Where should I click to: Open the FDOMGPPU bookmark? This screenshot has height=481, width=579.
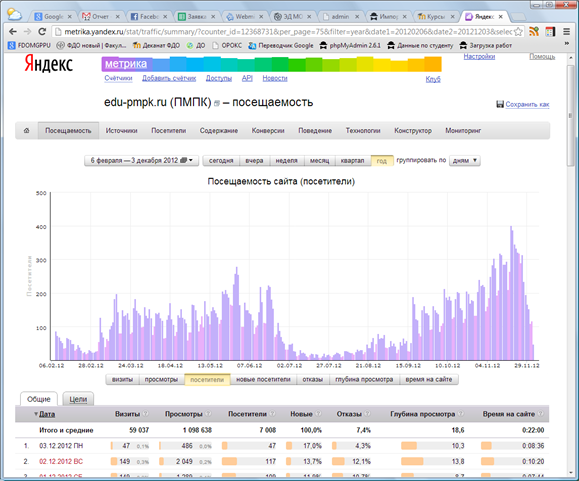[x=29, y=45]
